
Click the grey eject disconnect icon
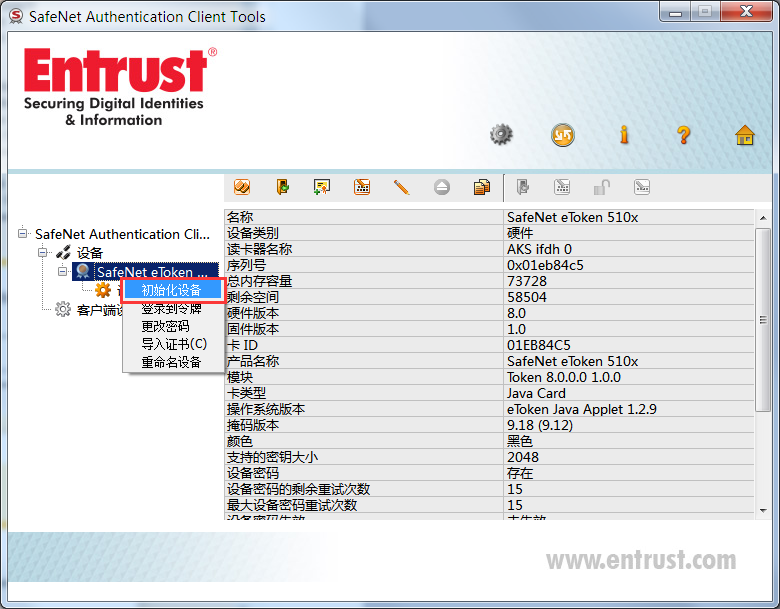coord(442,187)
